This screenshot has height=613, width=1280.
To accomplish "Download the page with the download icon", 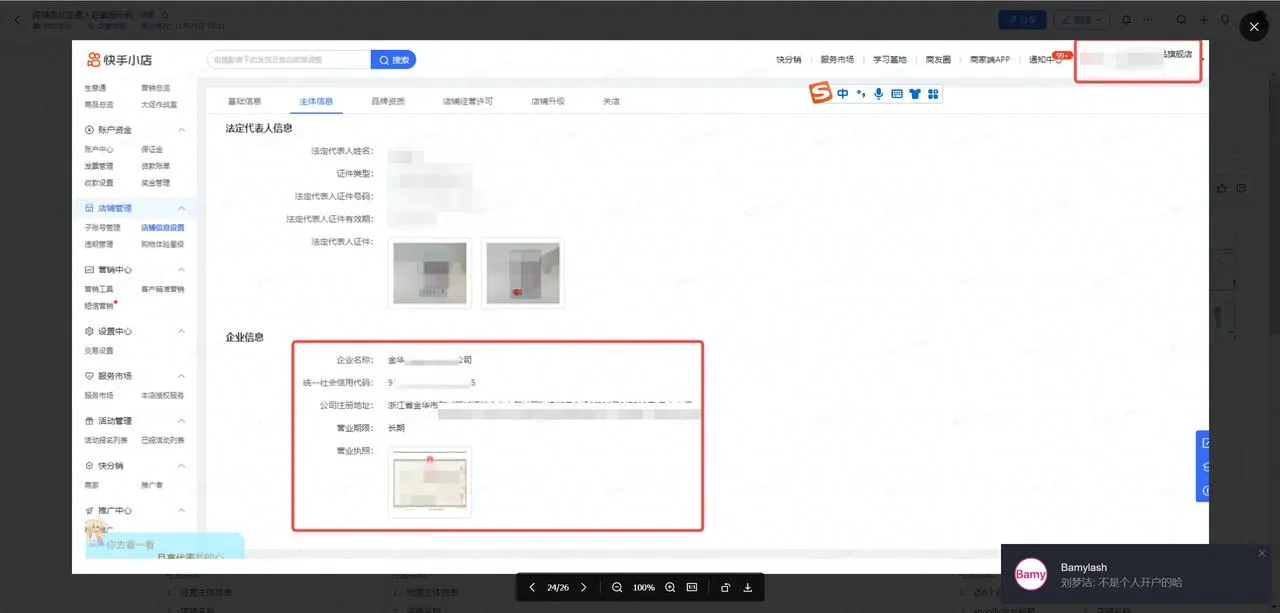I will point(748,587).
